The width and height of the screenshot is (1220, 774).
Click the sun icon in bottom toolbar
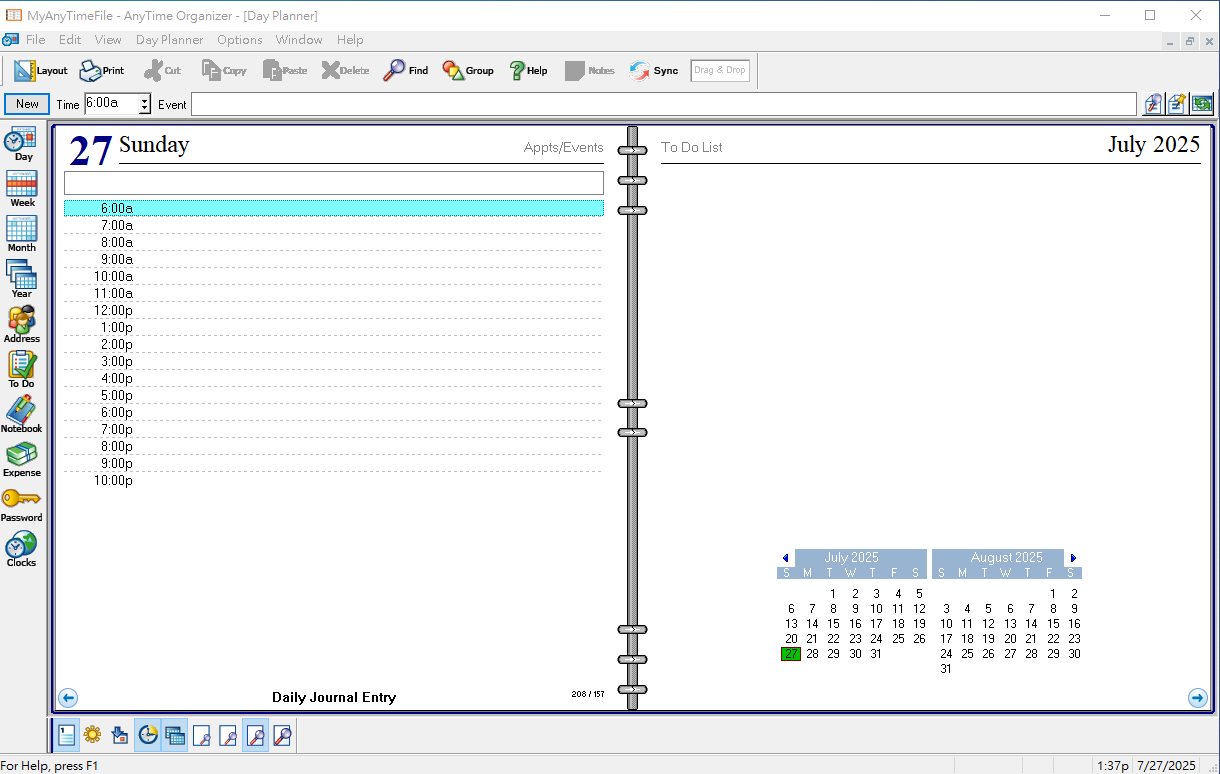click(93, 736)
